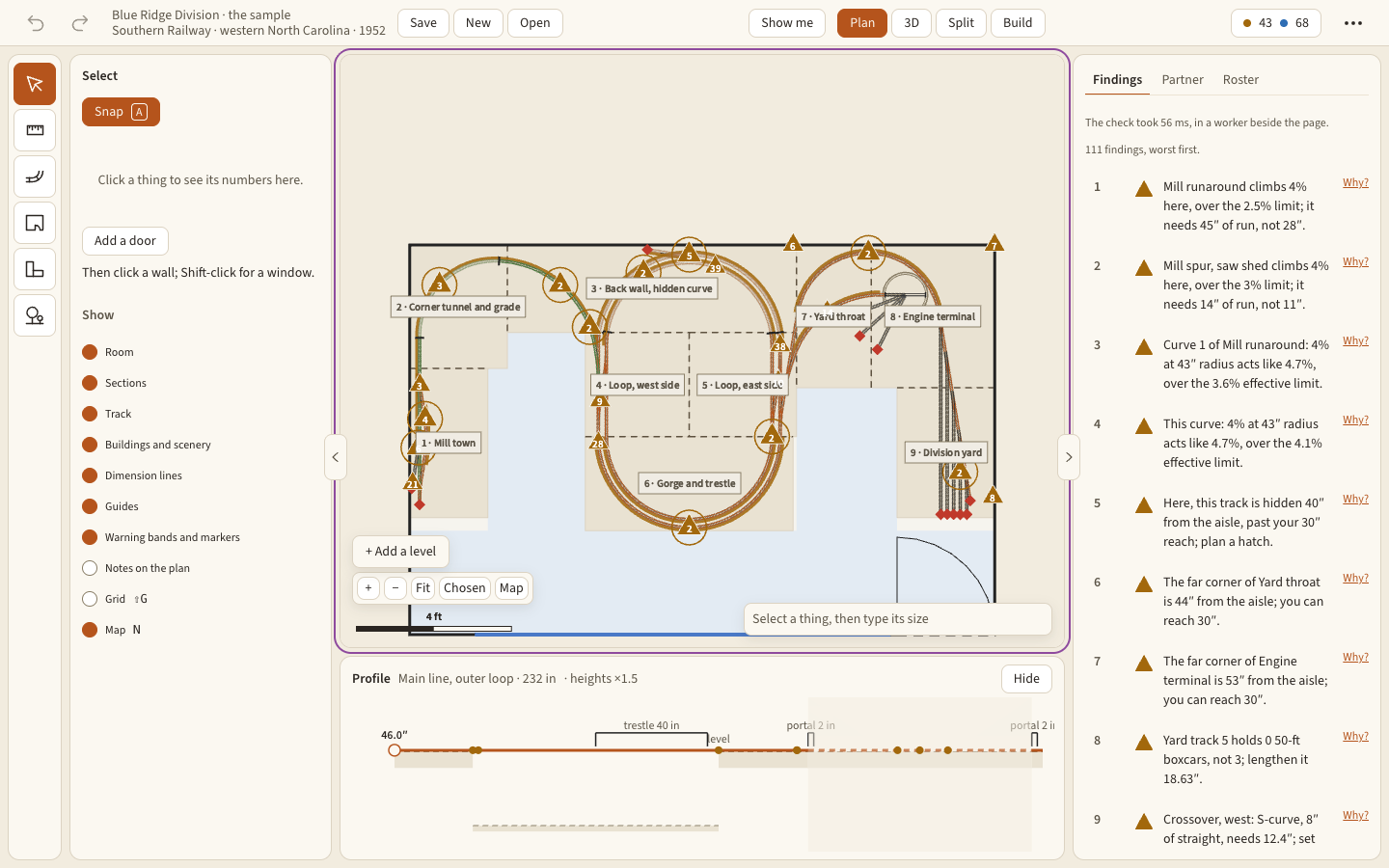Hide the Track layer
Screen dimensions: 1389x868
pos(90,414)
